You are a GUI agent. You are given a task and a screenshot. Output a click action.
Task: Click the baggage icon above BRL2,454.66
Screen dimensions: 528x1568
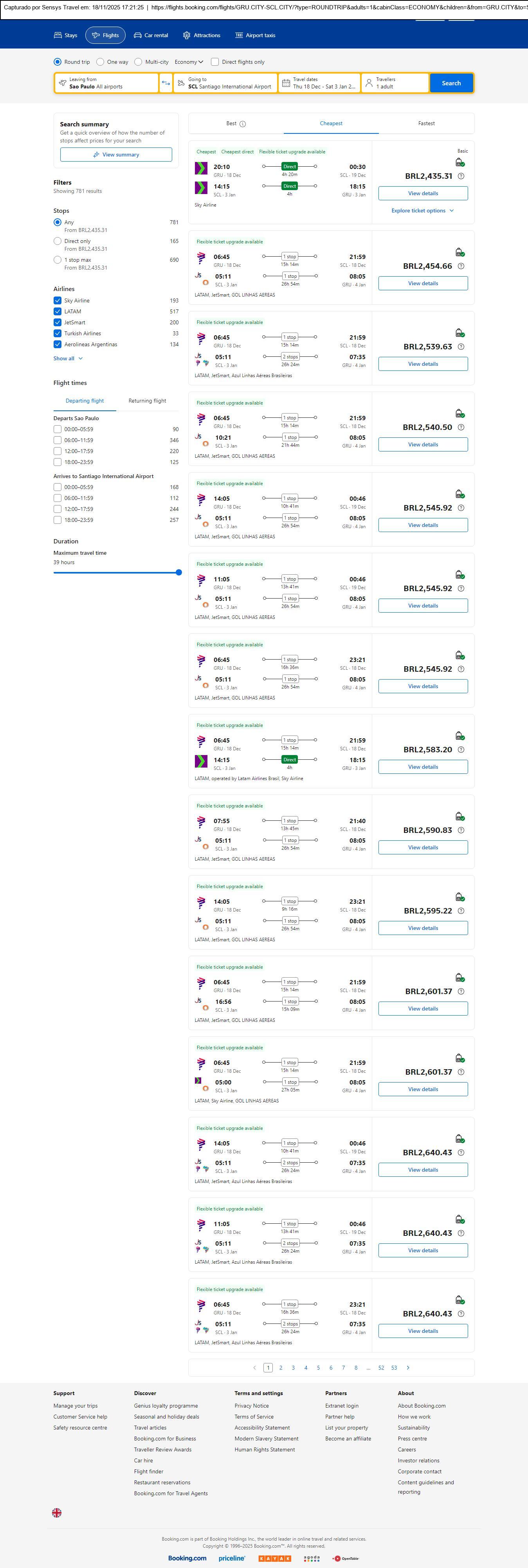(460, 253)
